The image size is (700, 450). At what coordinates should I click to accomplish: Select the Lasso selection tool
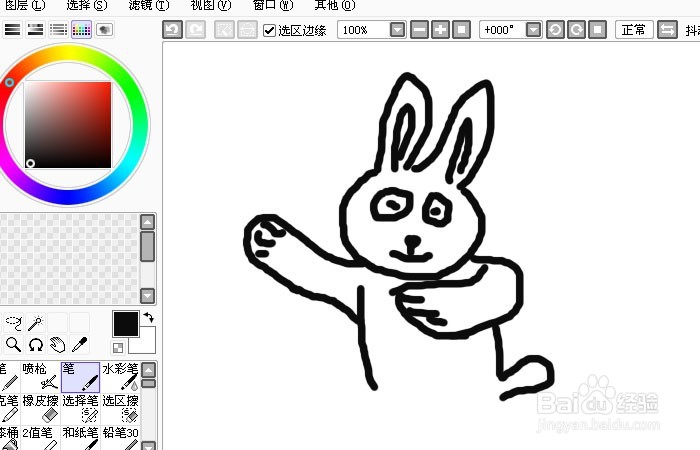coord(13,322)
